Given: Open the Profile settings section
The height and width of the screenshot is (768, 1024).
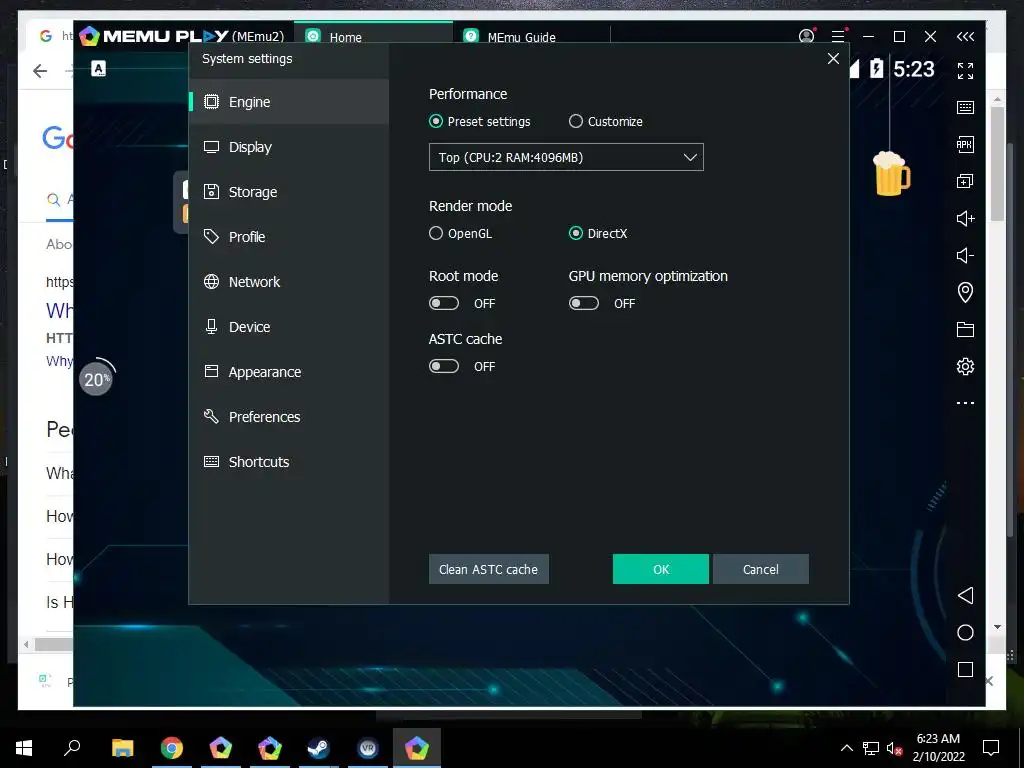Looking at the screenshot, I should point(289,237).
